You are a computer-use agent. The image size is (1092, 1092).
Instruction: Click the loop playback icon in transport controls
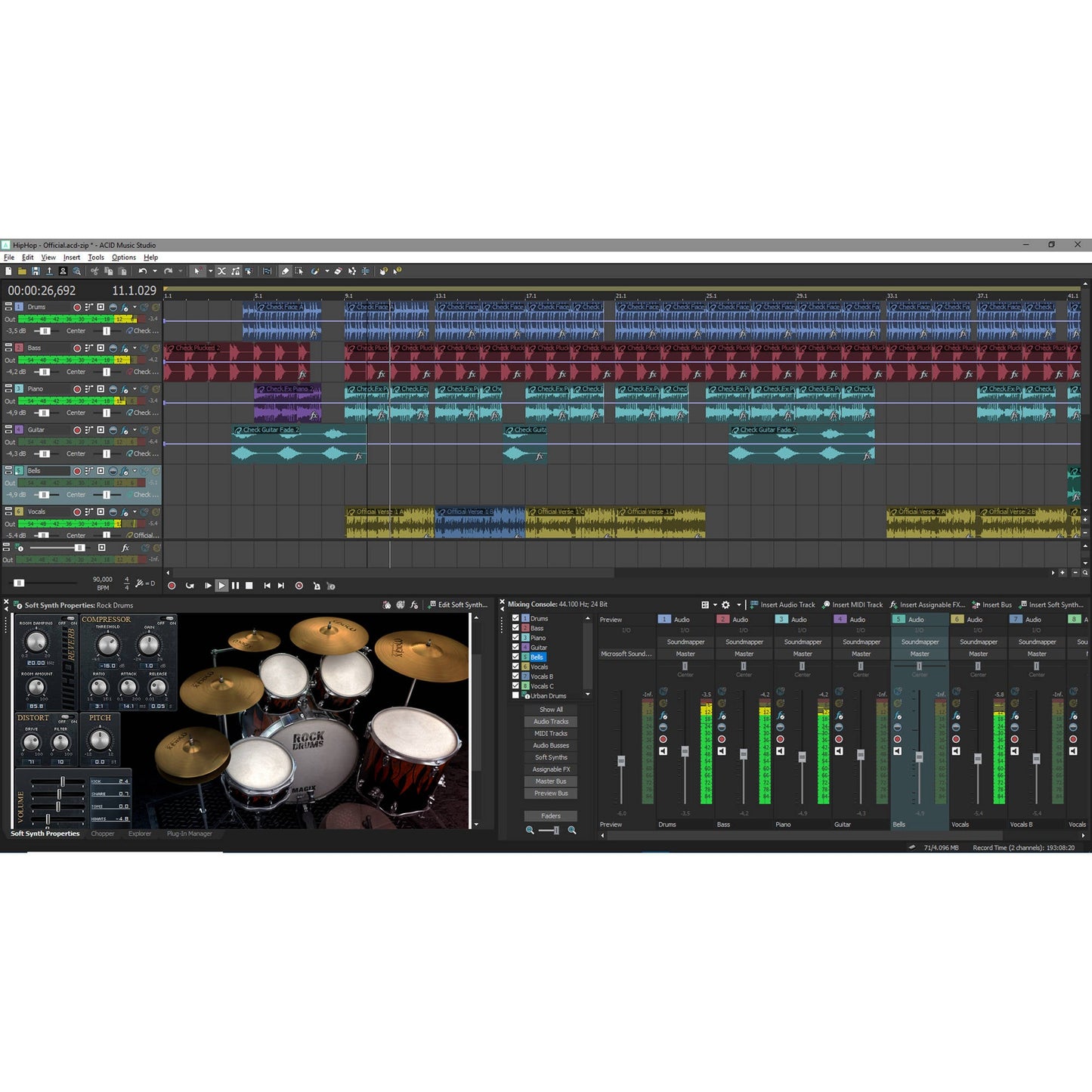pos(190,586)
